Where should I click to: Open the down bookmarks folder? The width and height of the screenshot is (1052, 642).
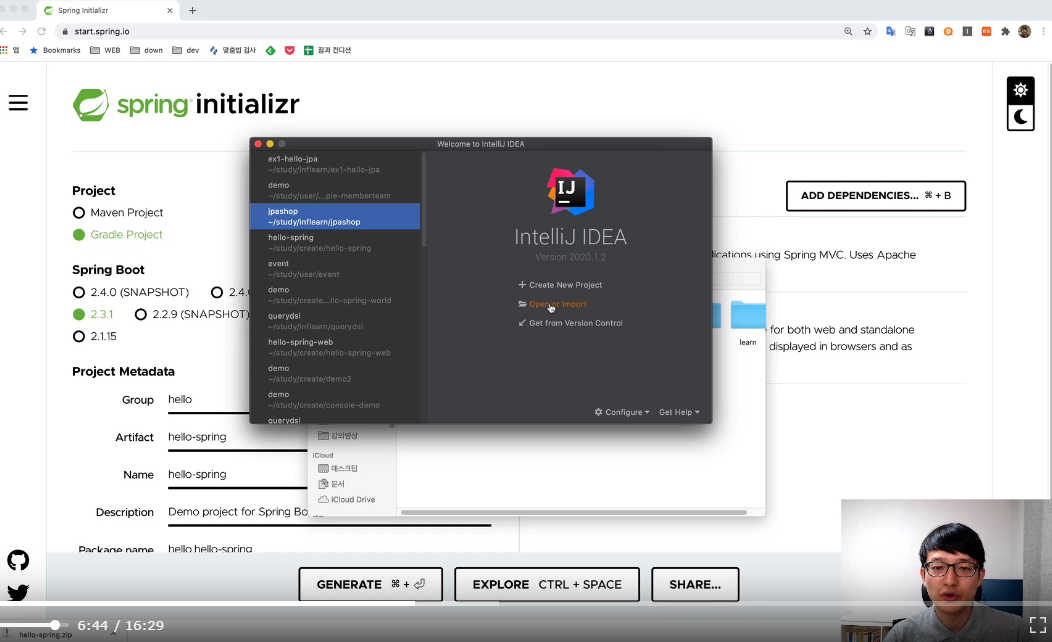click(146, 50)
